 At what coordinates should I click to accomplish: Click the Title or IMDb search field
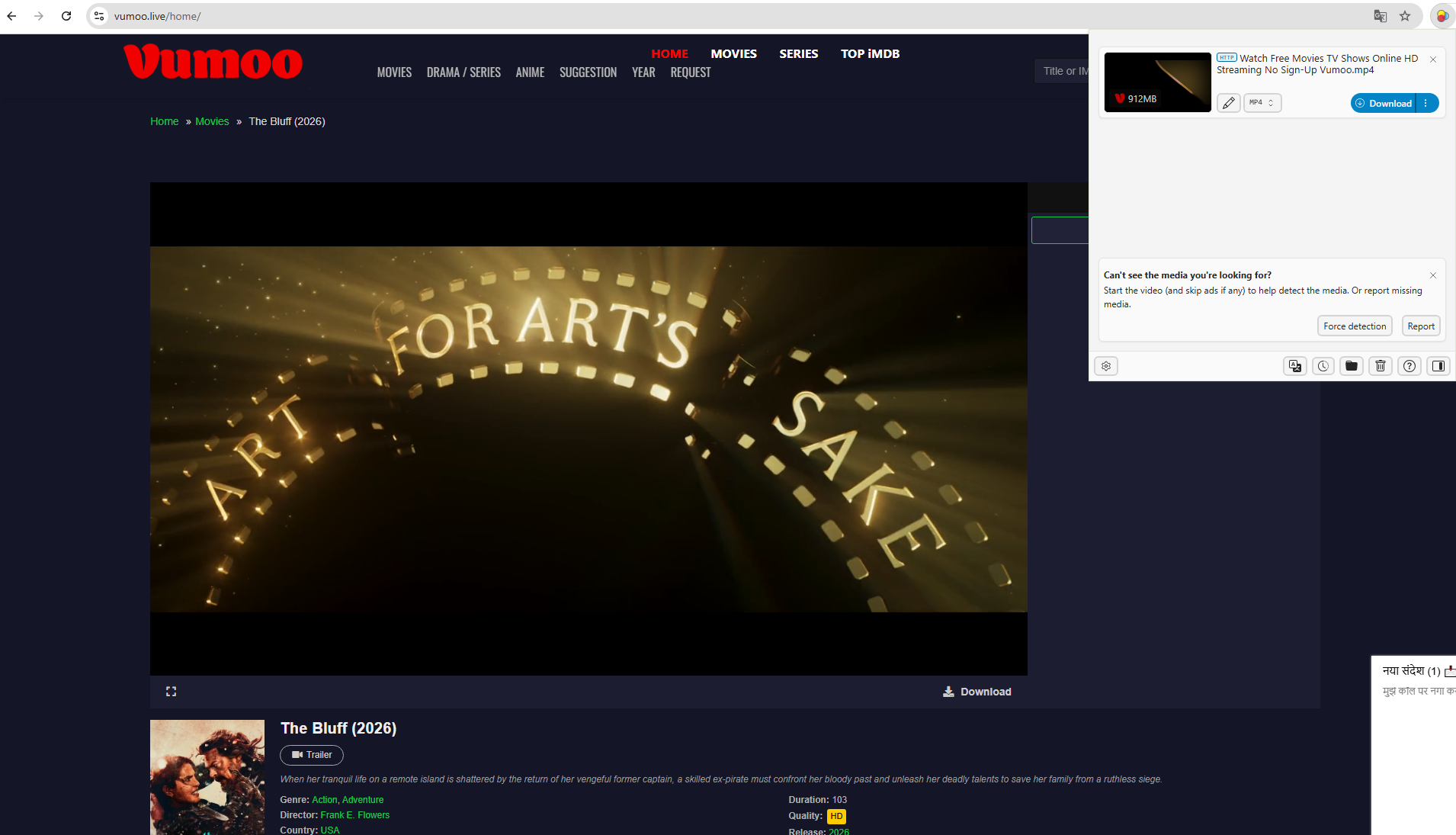(1063, 71)
